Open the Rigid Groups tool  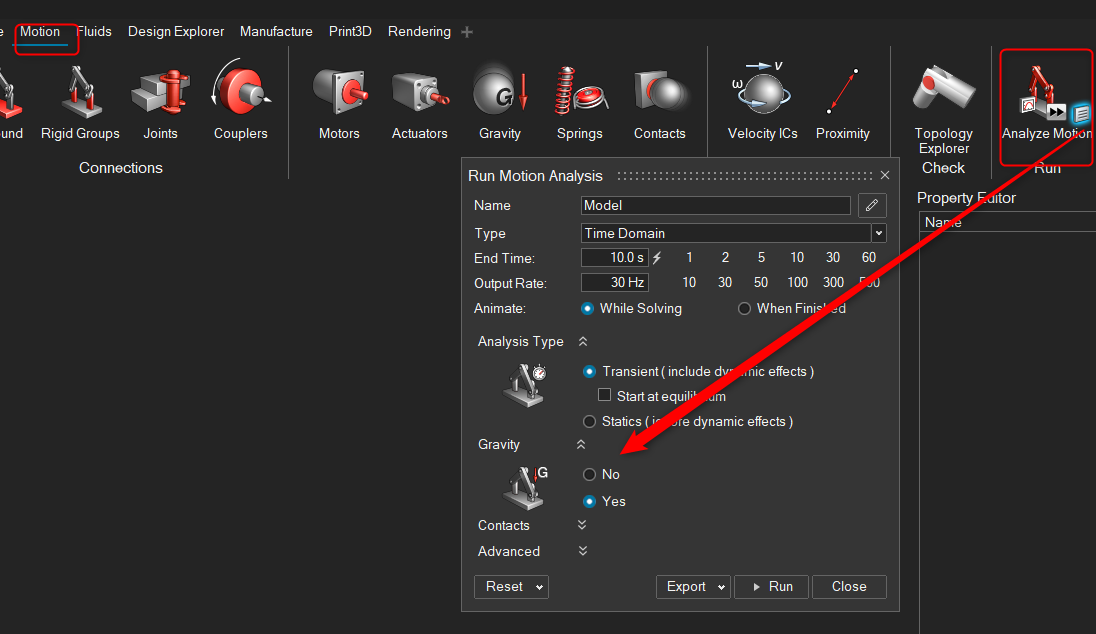point(80,103)
